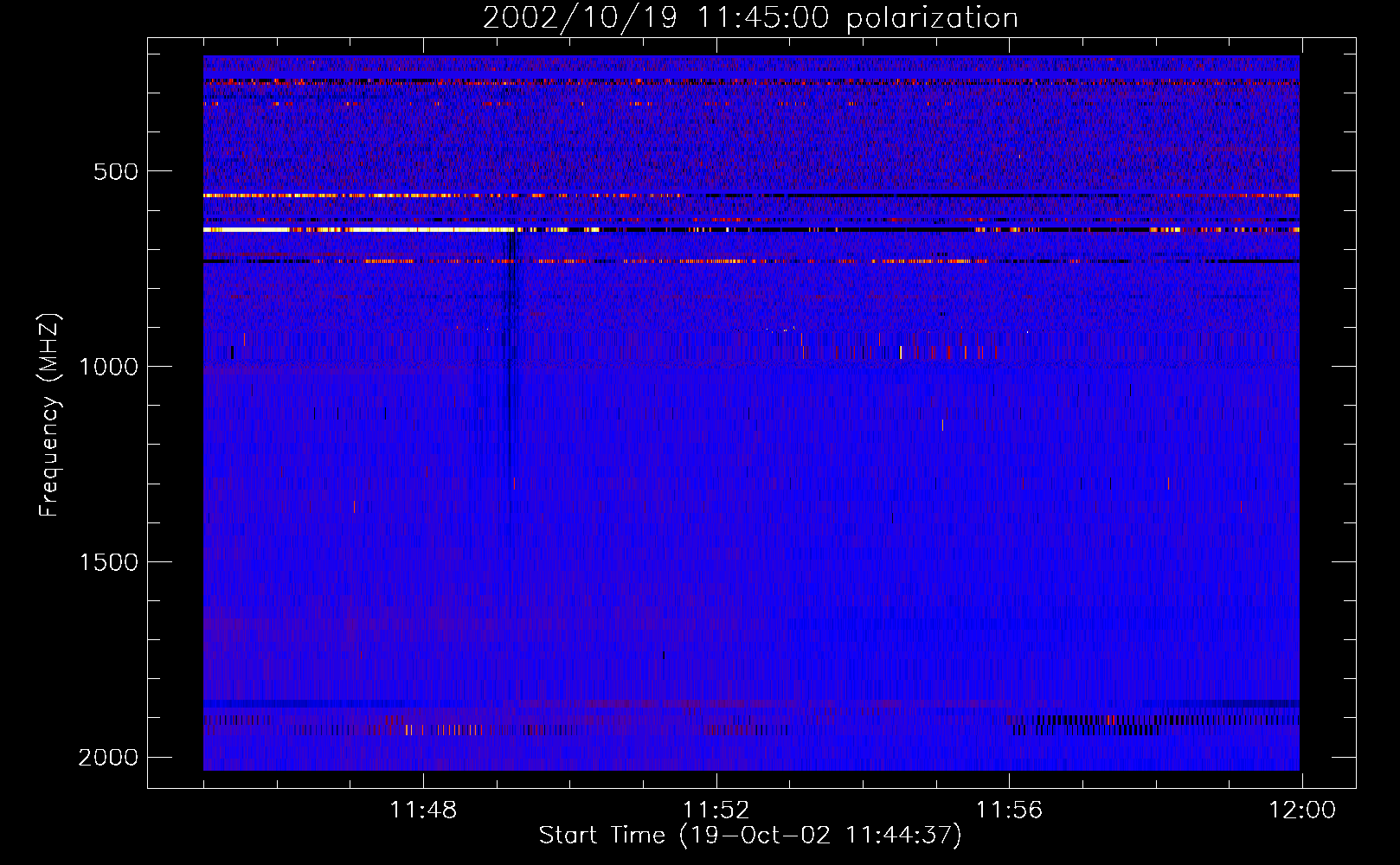Click the bright white interference band in spectrogram
1400x865 pixels.
point(359,230)
